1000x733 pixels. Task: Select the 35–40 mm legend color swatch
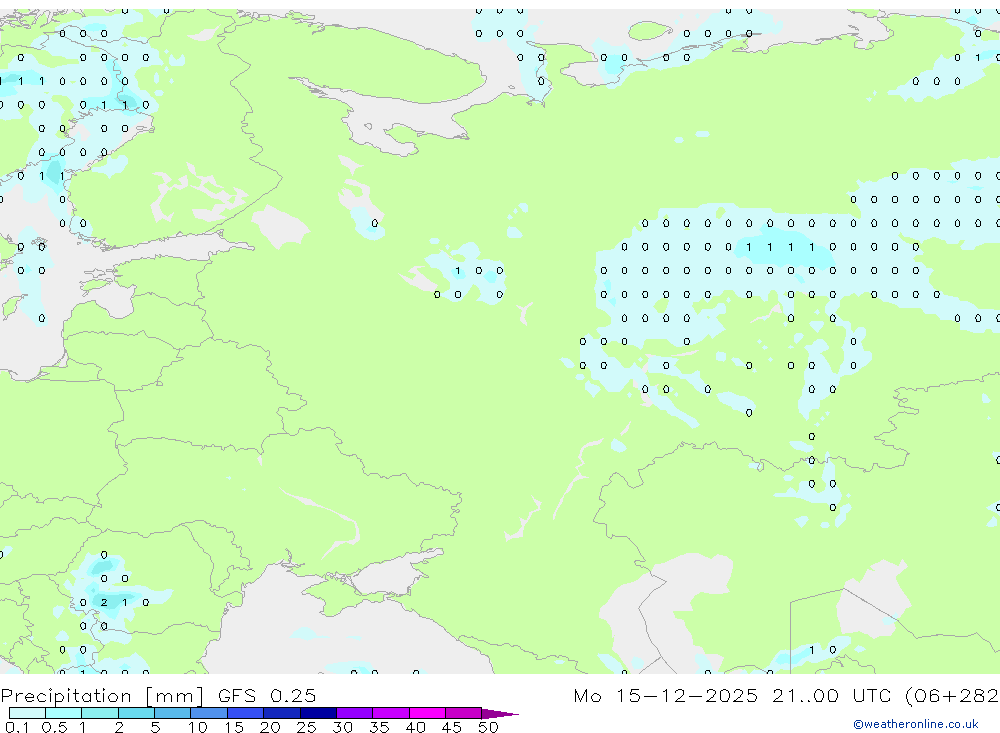(391, 713)
